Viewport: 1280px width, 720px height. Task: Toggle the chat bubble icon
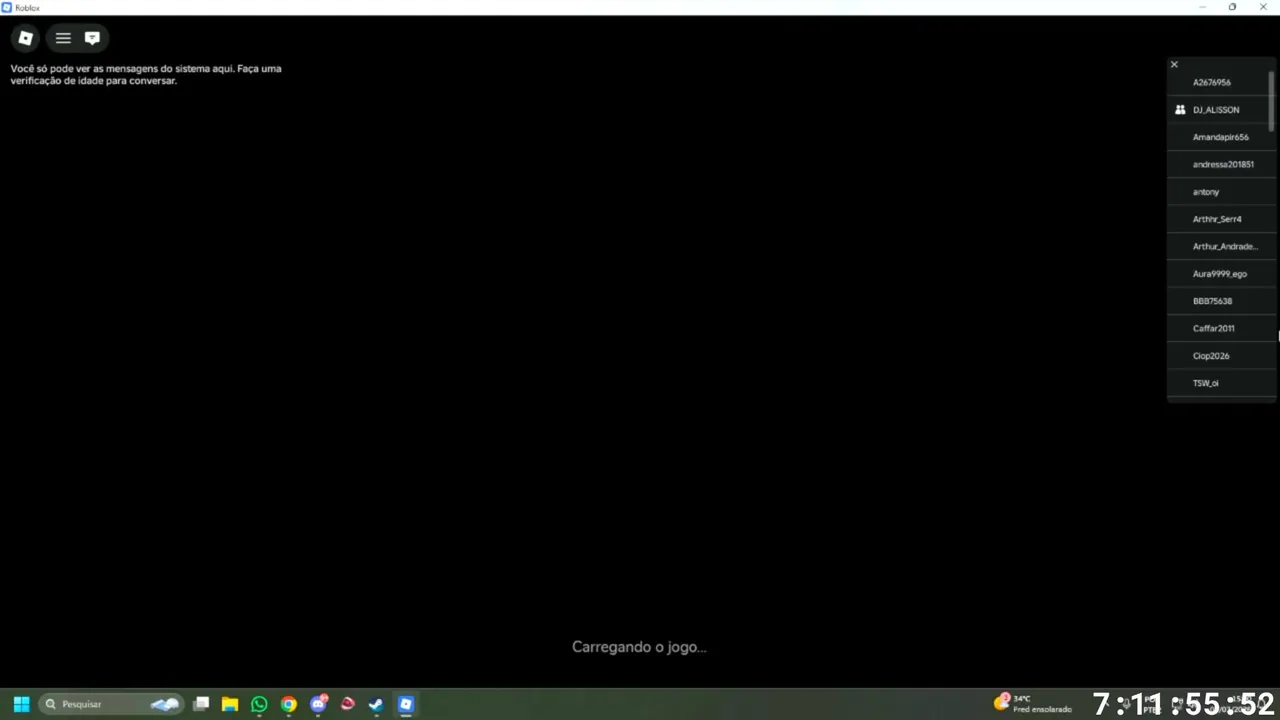(92, 38)
